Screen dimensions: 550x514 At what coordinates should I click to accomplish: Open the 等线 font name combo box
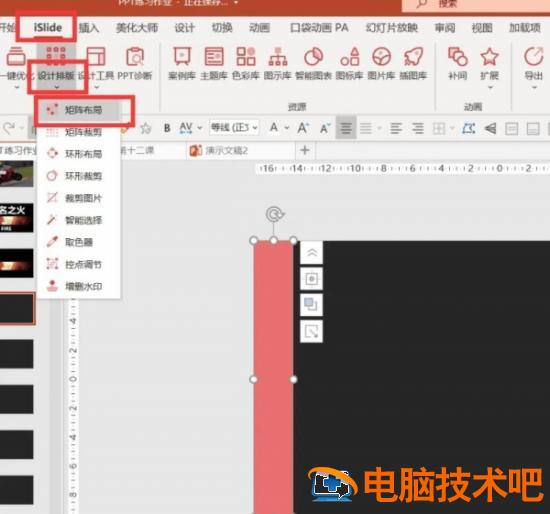(x=234, y=128)
